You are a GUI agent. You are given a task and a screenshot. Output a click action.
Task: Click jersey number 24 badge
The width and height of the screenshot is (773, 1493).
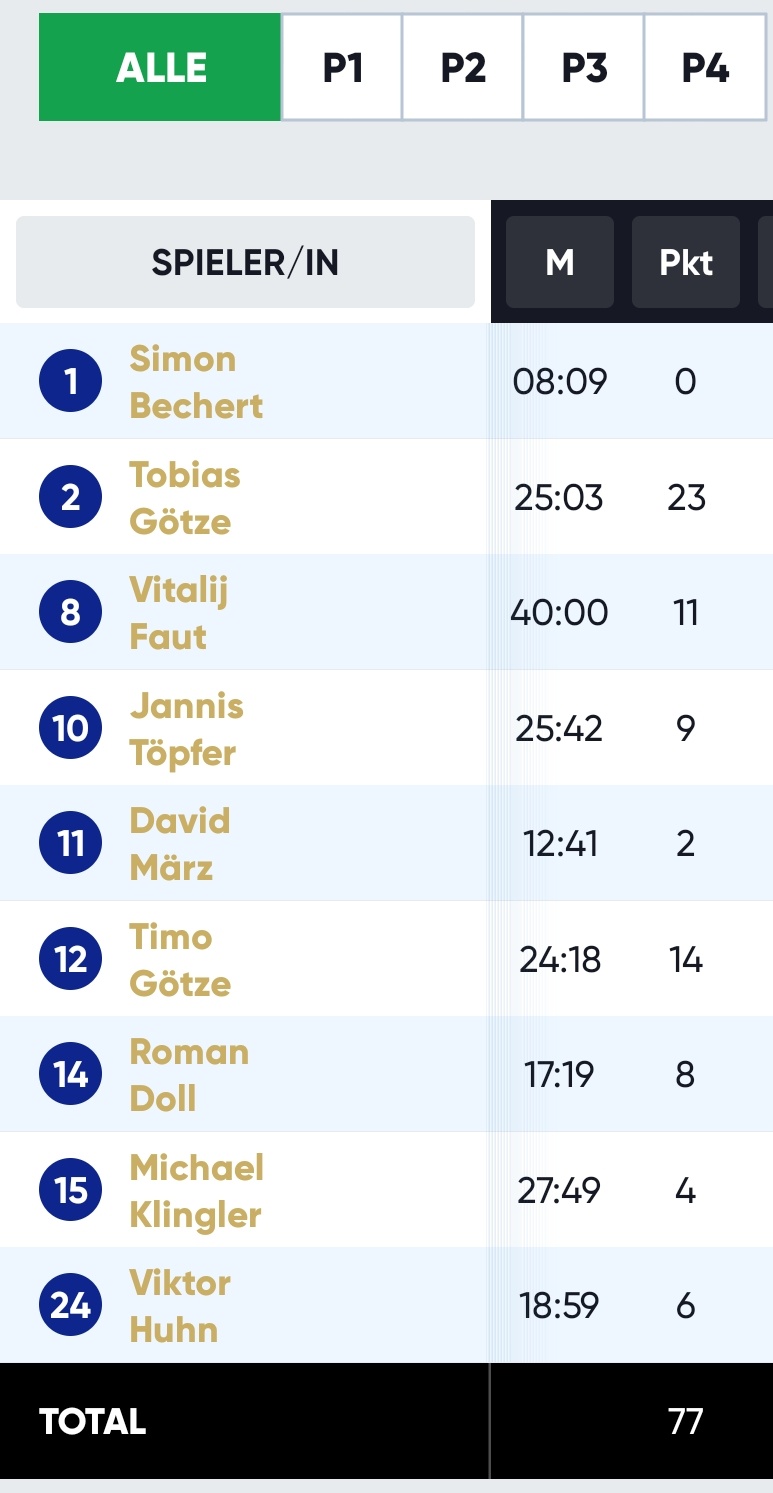(70, 1305)
